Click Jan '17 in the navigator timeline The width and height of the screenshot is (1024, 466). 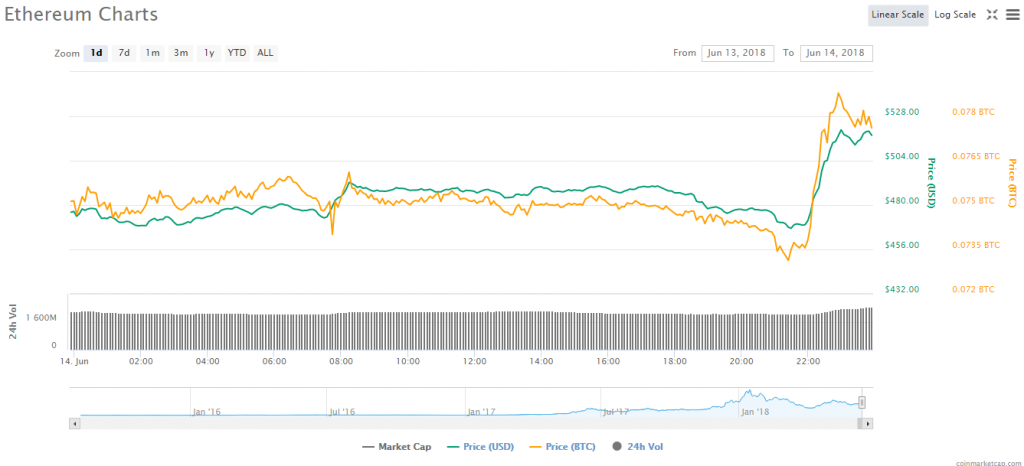tap(481, 412)
